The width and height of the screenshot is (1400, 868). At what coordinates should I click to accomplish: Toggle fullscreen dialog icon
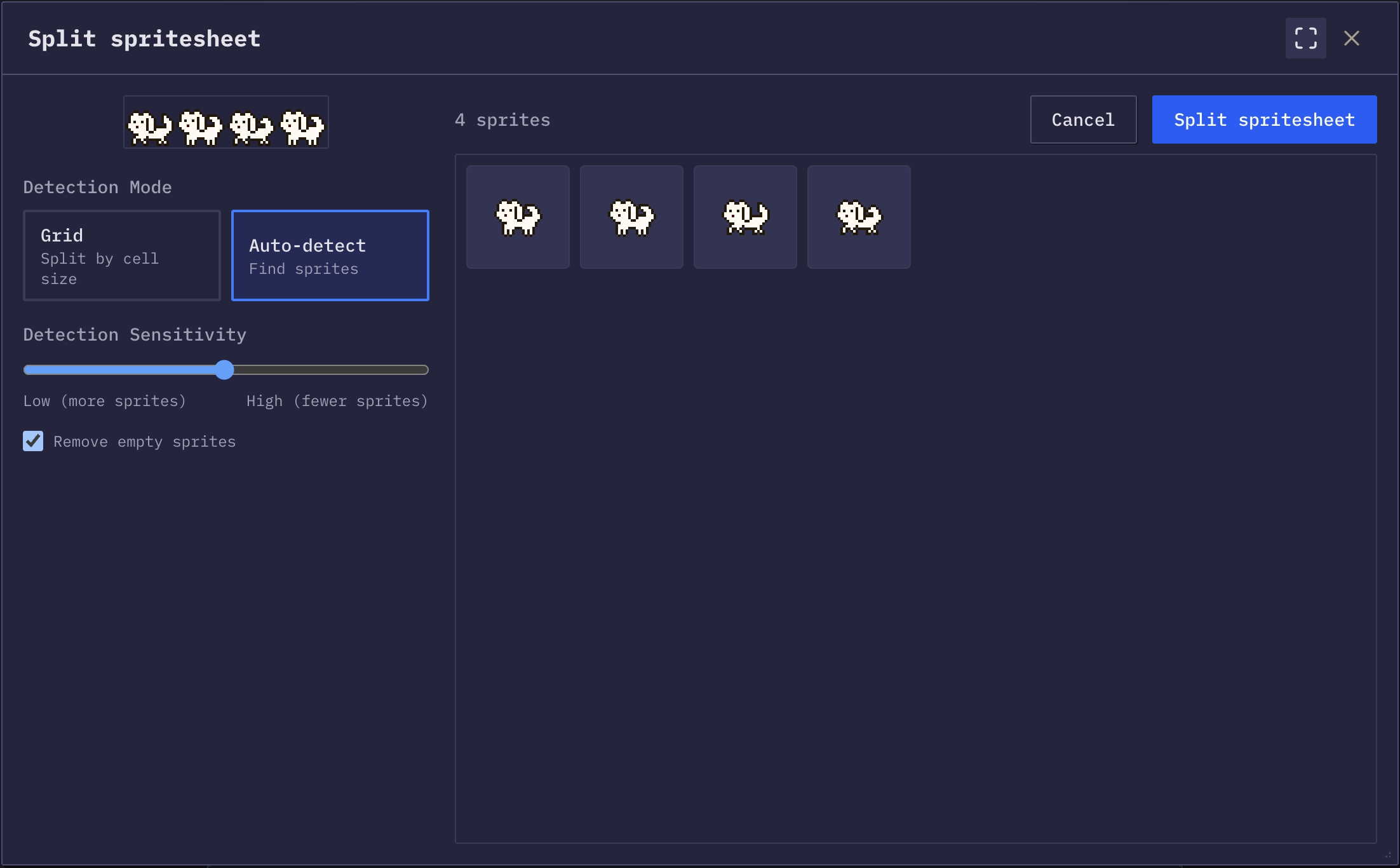1305,38
